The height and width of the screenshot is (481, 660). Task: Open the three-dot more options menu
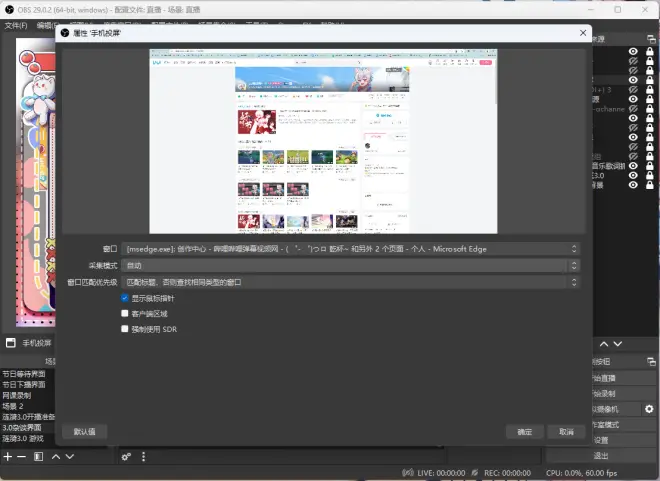[144, 457]
